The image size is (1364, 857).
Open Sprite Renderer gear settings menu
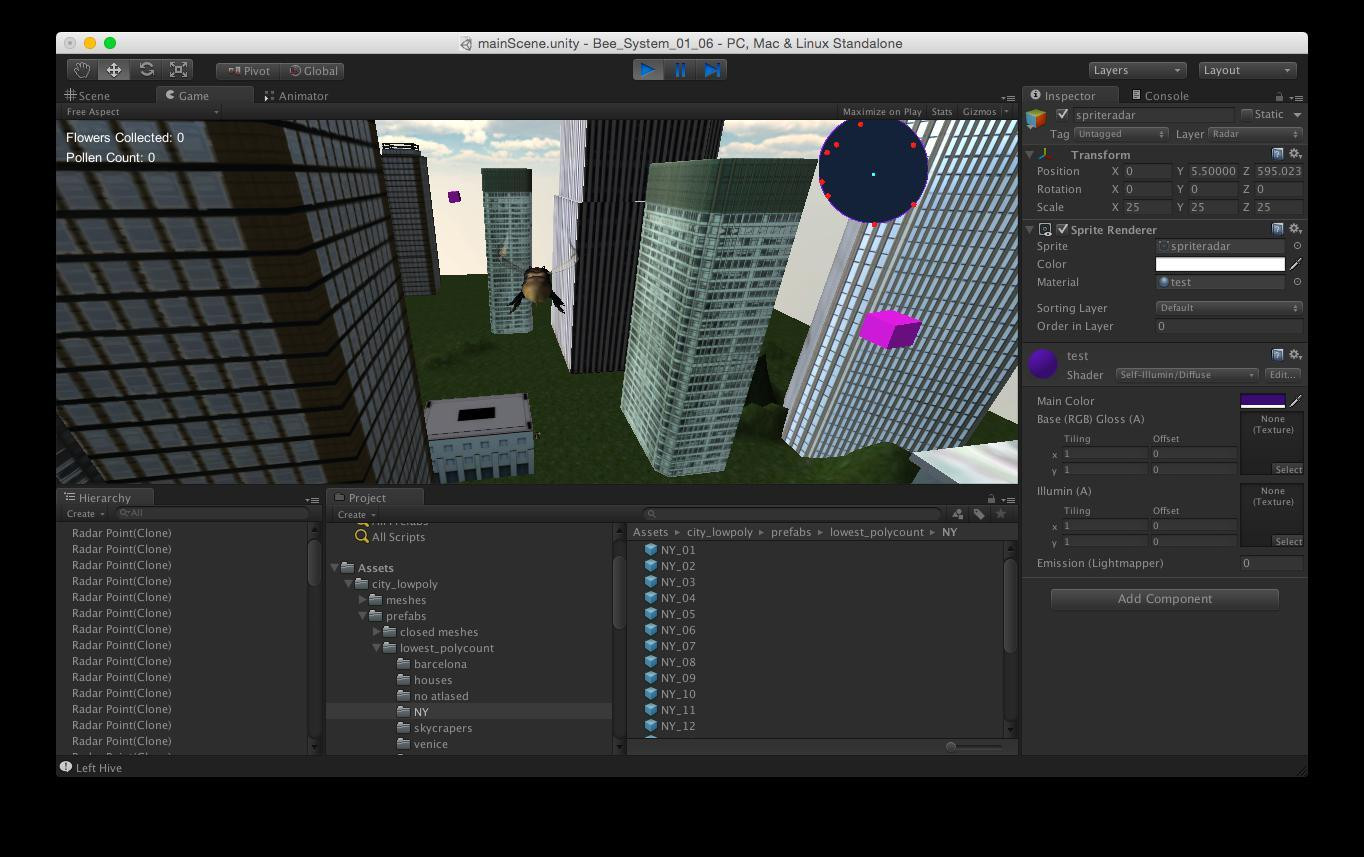tap(1295, 229)
